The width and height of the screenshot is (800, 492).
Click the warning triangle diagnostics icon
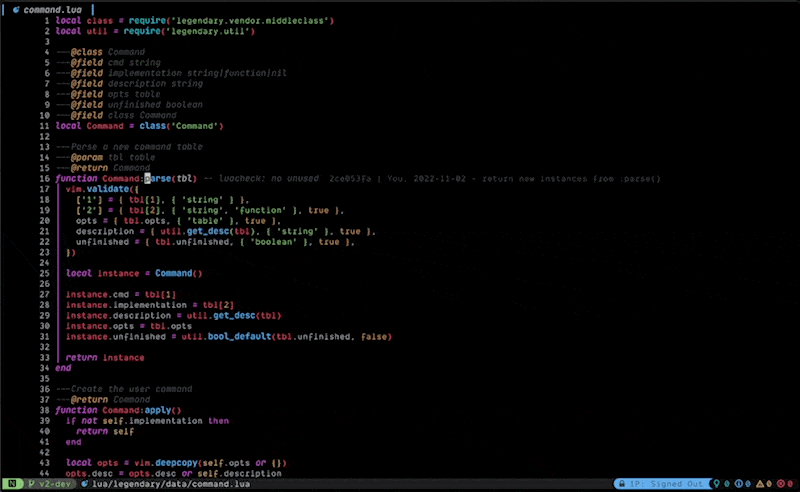[760, 484]
